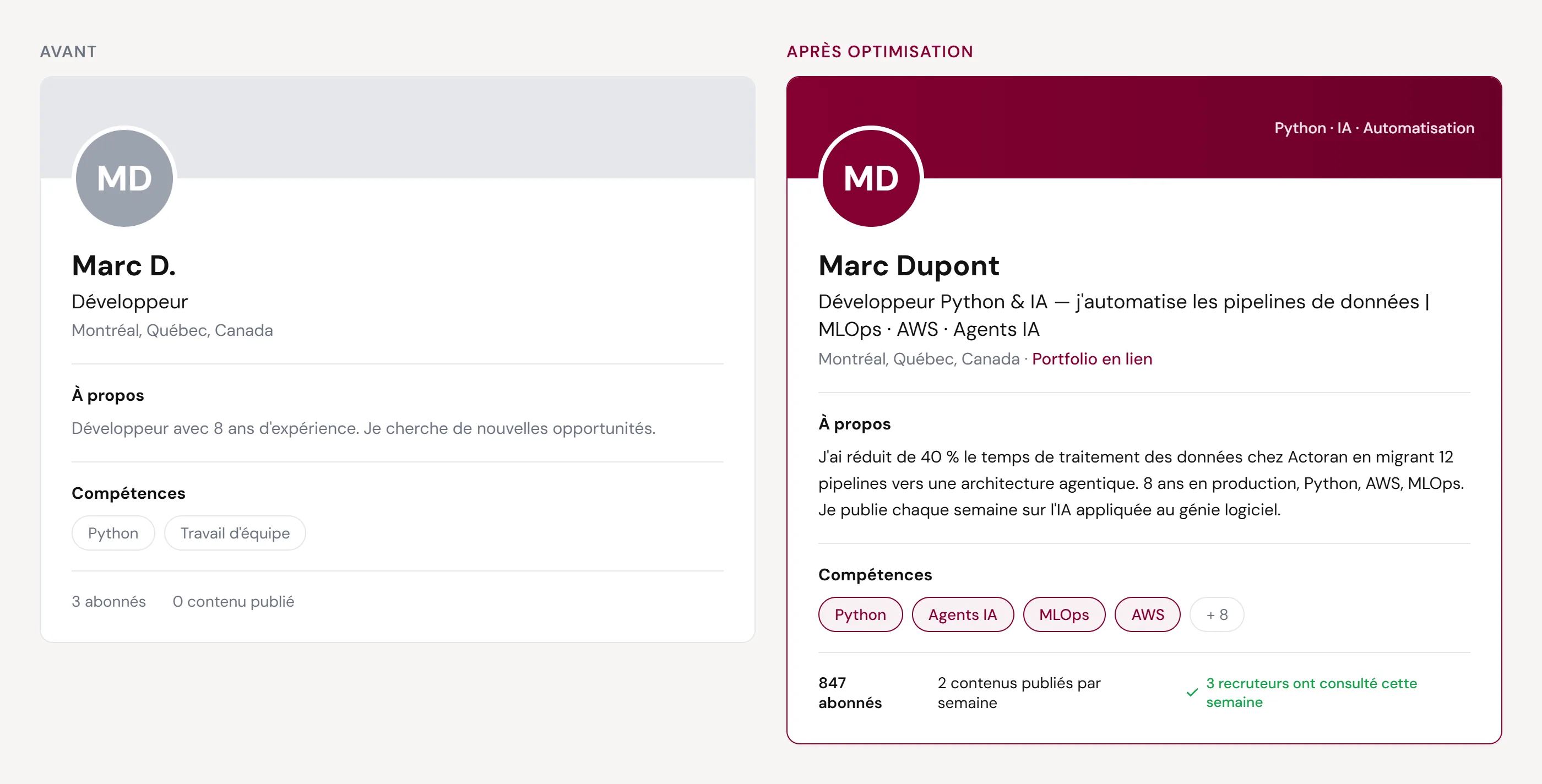Click the "3 abonnés" count

tap(109, 601)
